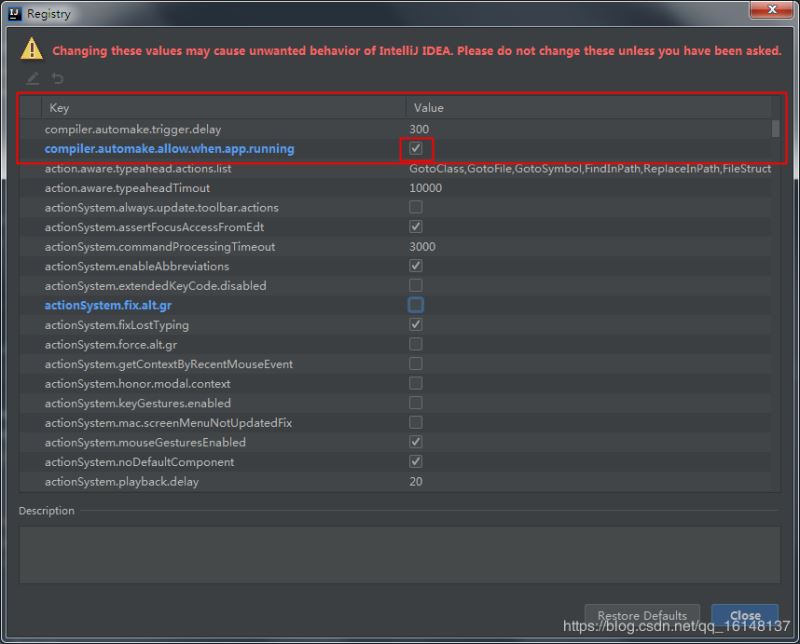
Task: Click the 3000 value cell
Action: click(x=422, y=246)
